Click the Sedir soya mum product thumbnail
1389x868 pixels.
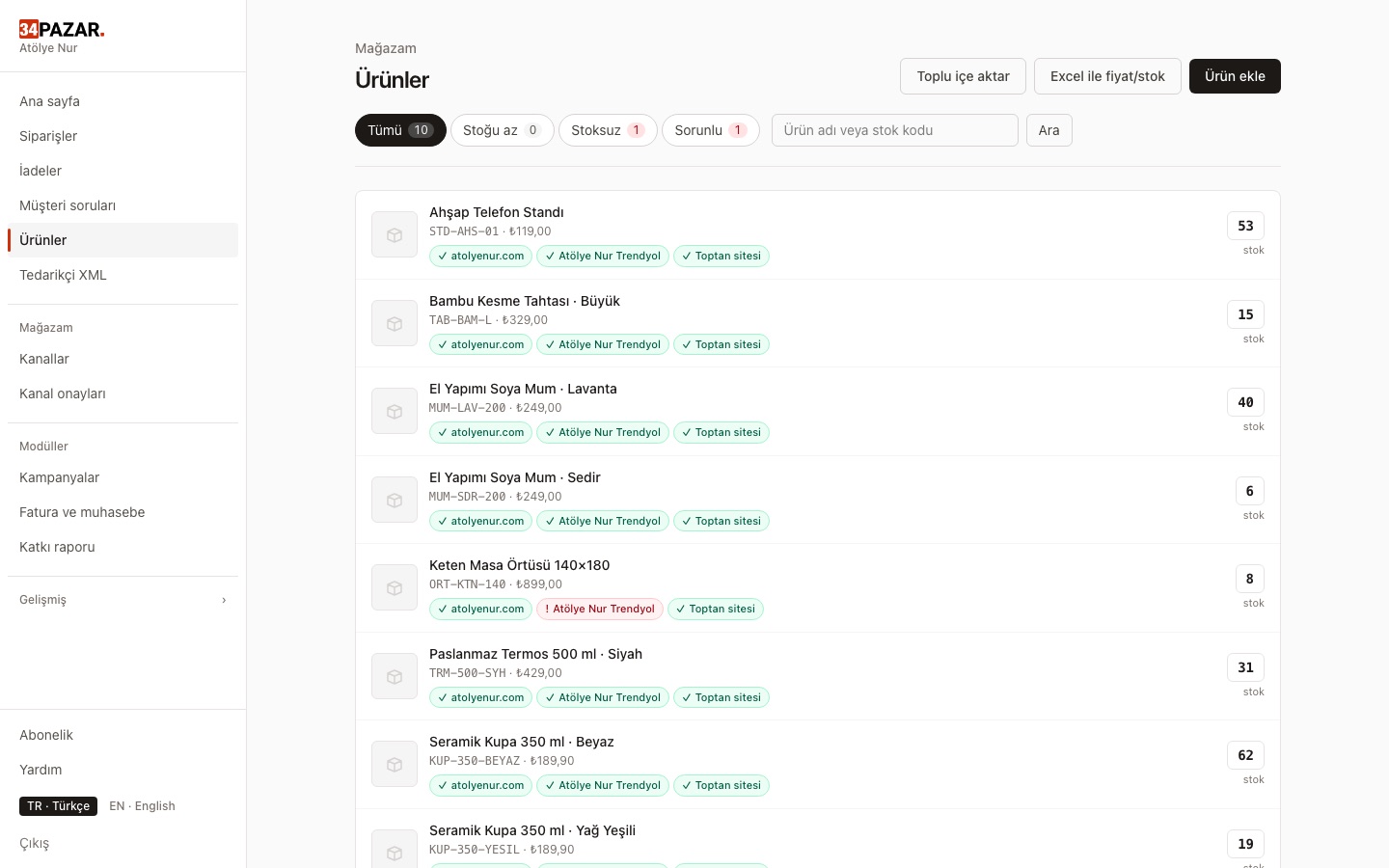(395, 500)
